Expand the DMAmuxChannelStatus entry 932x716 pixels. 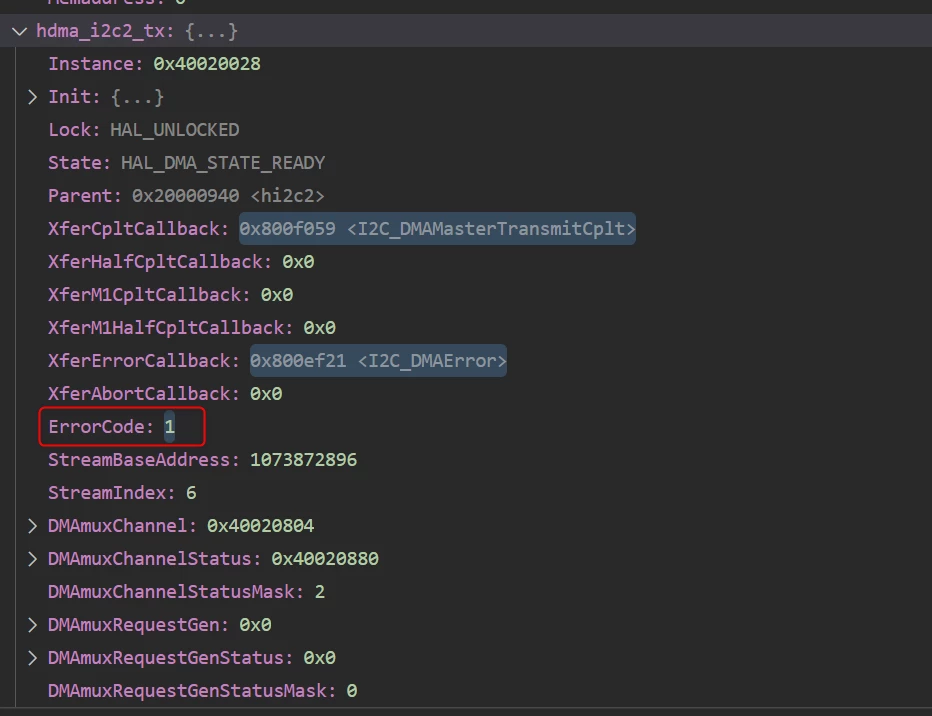click(x=33, y=559)
